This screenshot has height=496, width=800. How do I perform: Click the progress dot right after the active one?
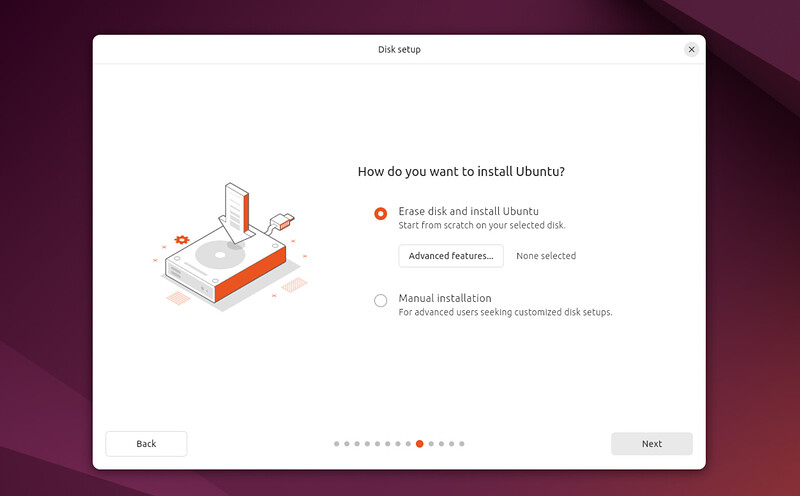[x=430, y=443]
